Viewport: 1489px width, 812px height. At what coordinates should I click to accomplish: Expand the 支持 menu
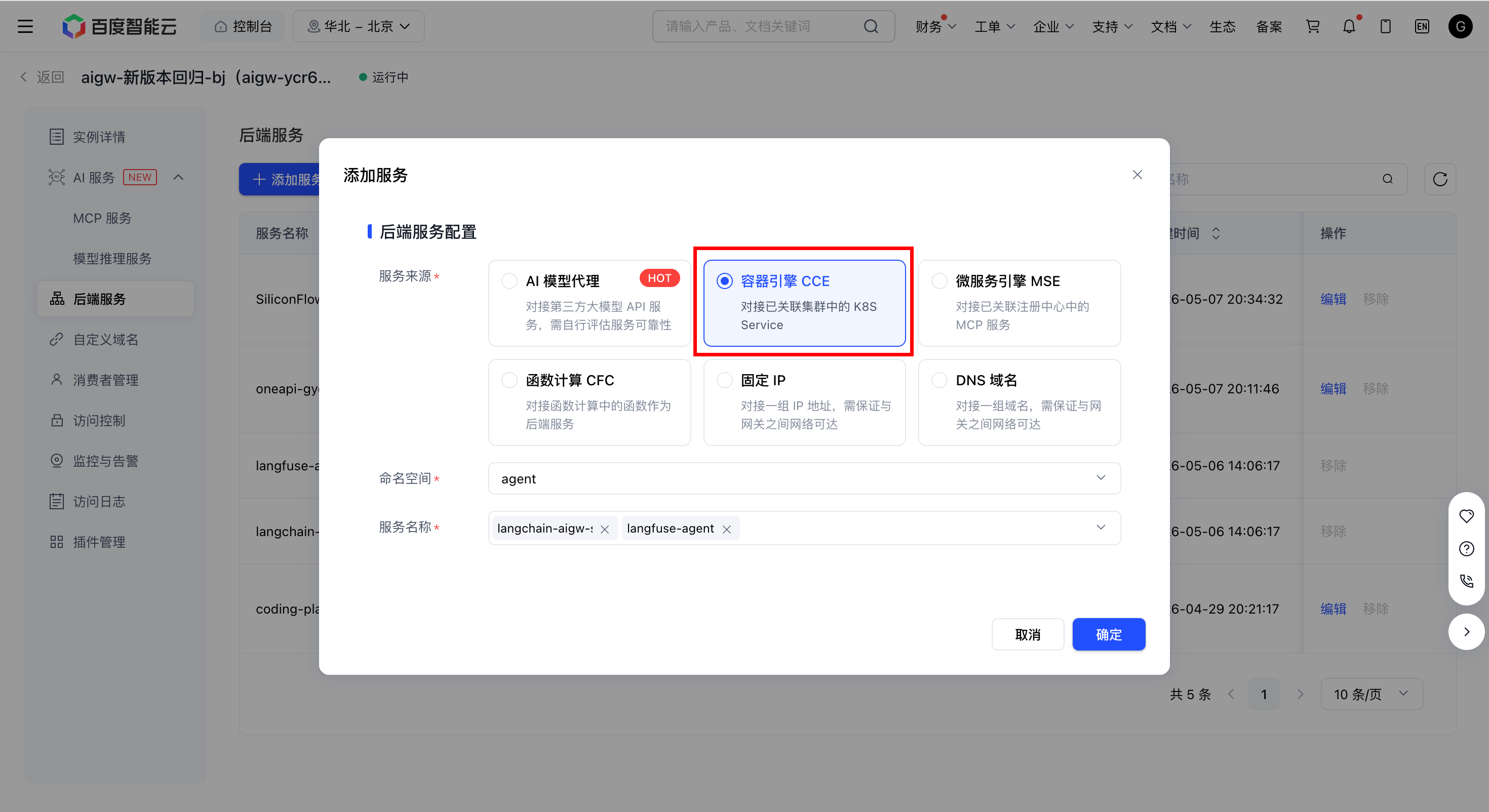tap(1112, 27)
